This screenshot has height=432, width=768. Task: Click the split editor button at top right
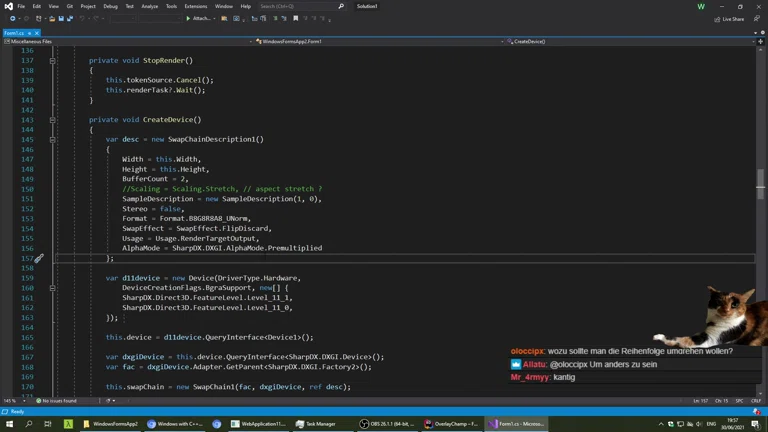pyautogui.click(x=761, y=42)
